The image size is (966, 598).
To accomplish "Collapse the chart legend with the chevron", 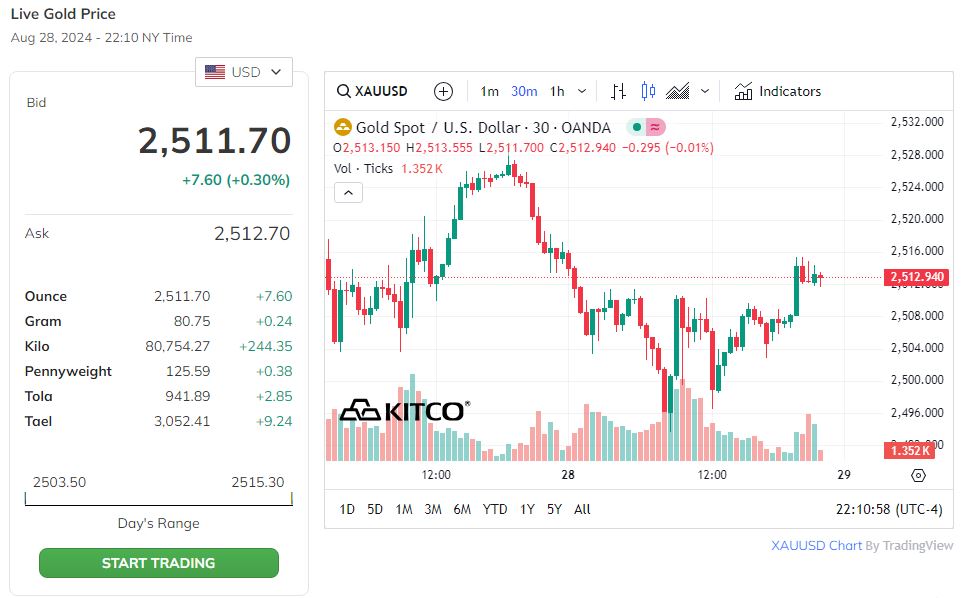I will click(348, 192).
